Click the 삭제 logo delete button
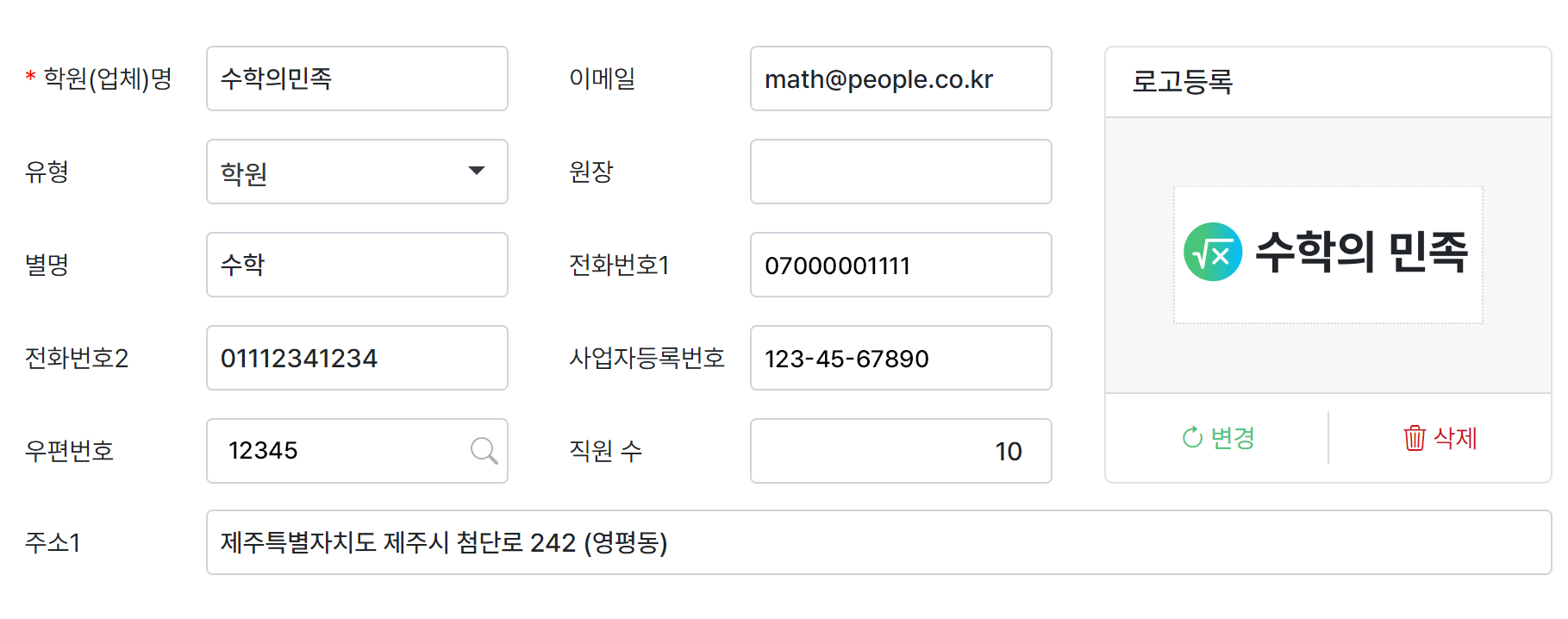 point(1441,438)
